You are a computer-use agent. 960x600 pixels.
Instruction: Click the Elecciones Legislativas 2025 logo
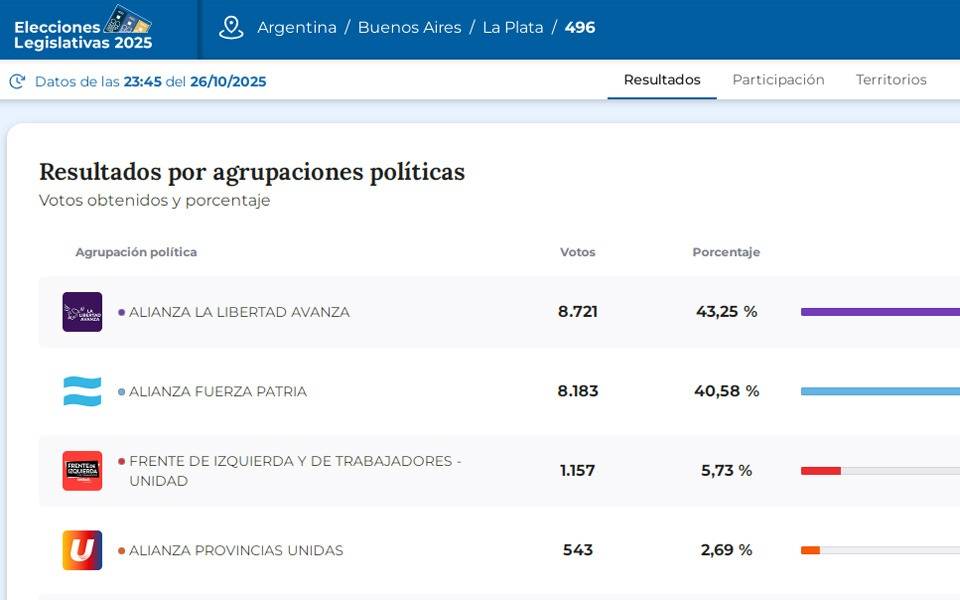(x=84, y=29)
